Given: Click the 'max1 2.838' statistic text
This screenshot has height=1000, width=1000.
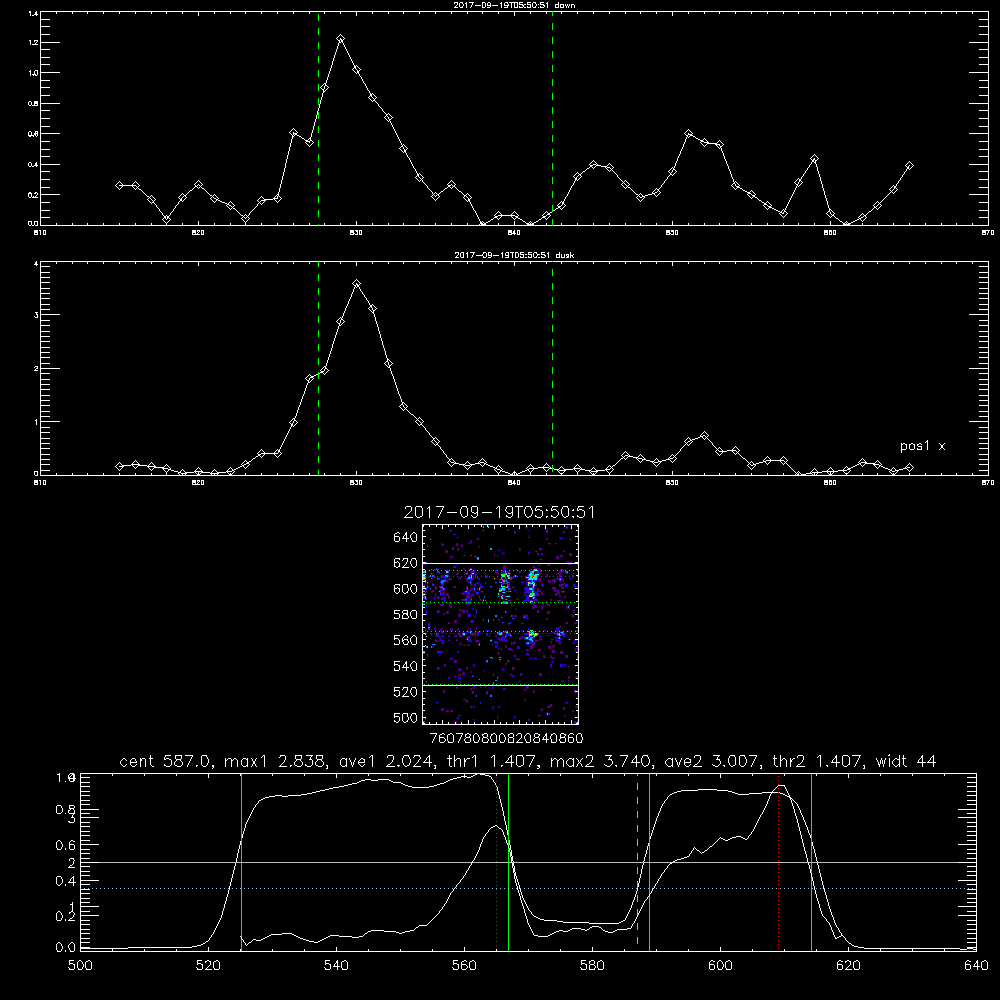Looking at the screenshot, I should coord(276,761).
